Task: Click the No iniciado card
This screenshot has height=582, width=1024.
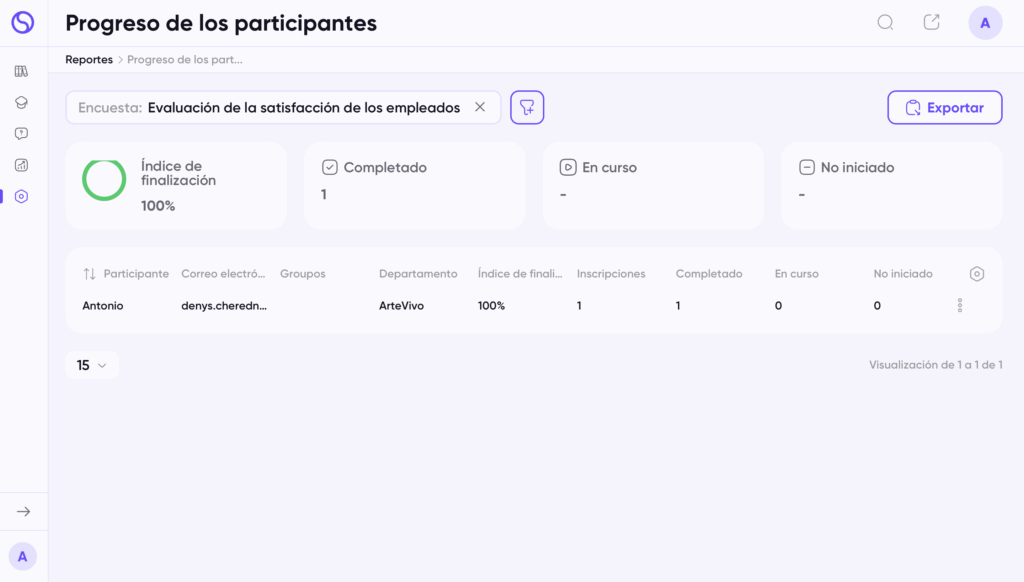Action: (892, 186)
